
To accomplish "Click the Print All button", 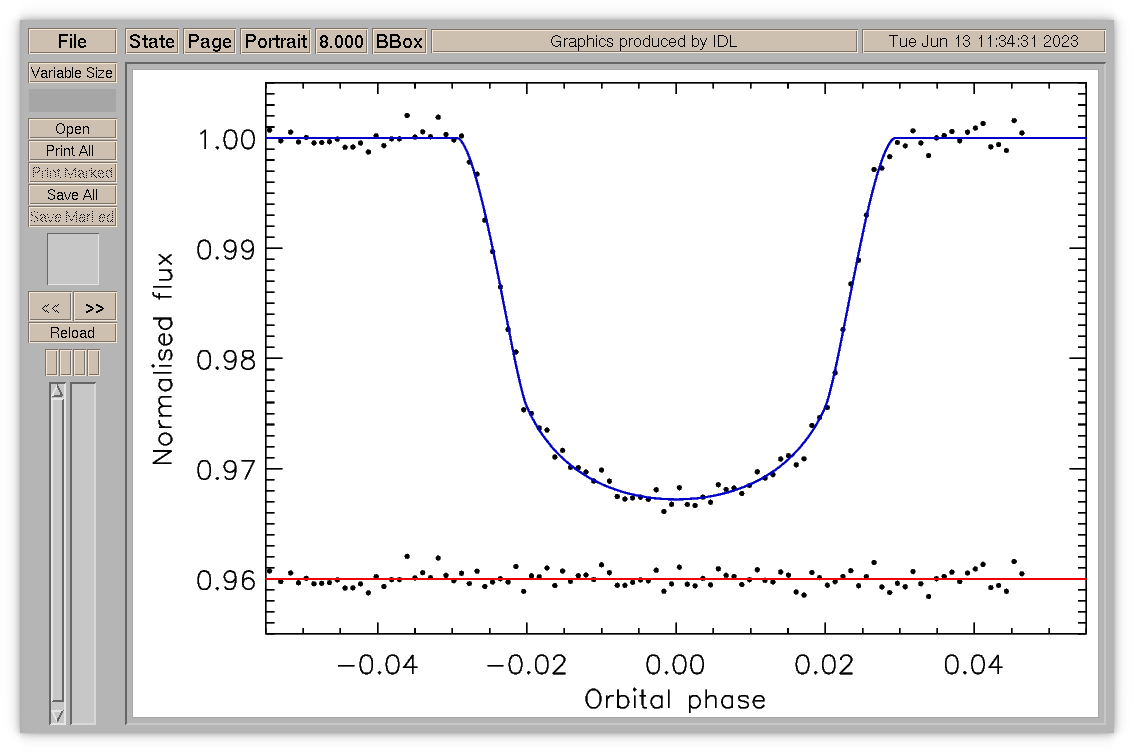I will [x=72, y=150].
